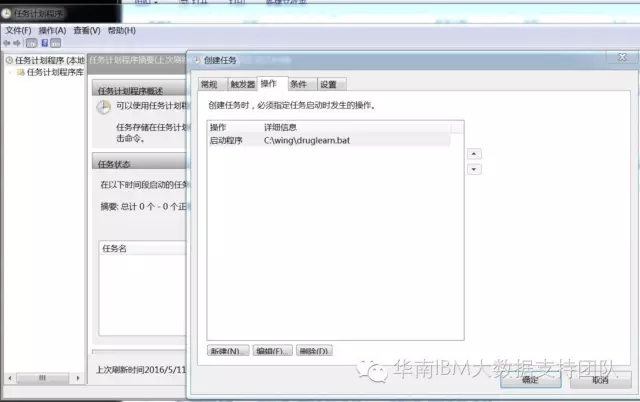Click the 编辑(E)... button
Viewport: 640px width, 402px height.
(272, 351)
